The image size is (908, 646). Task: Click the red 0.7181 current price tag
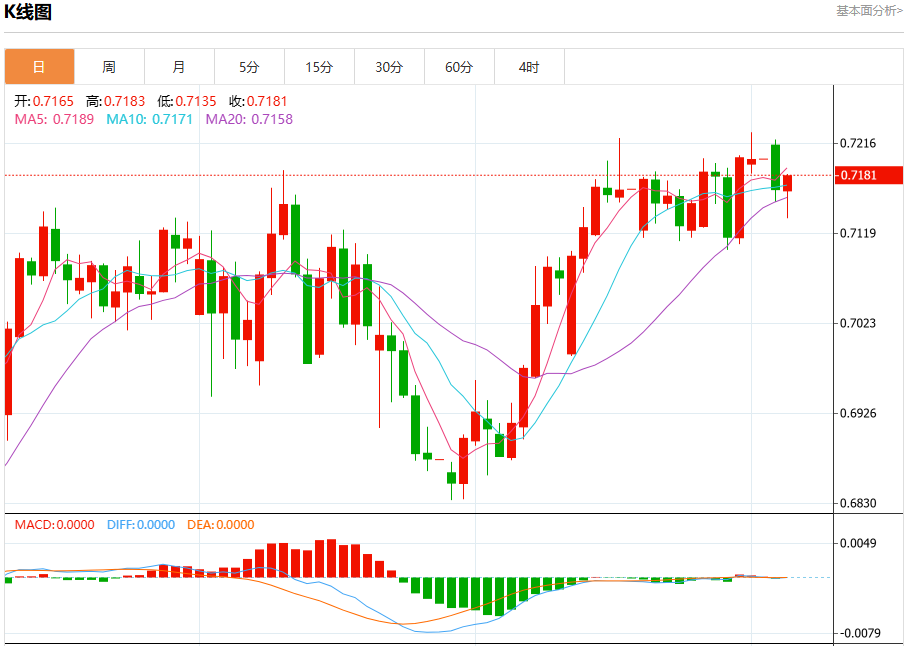click(x=869, y=175)
